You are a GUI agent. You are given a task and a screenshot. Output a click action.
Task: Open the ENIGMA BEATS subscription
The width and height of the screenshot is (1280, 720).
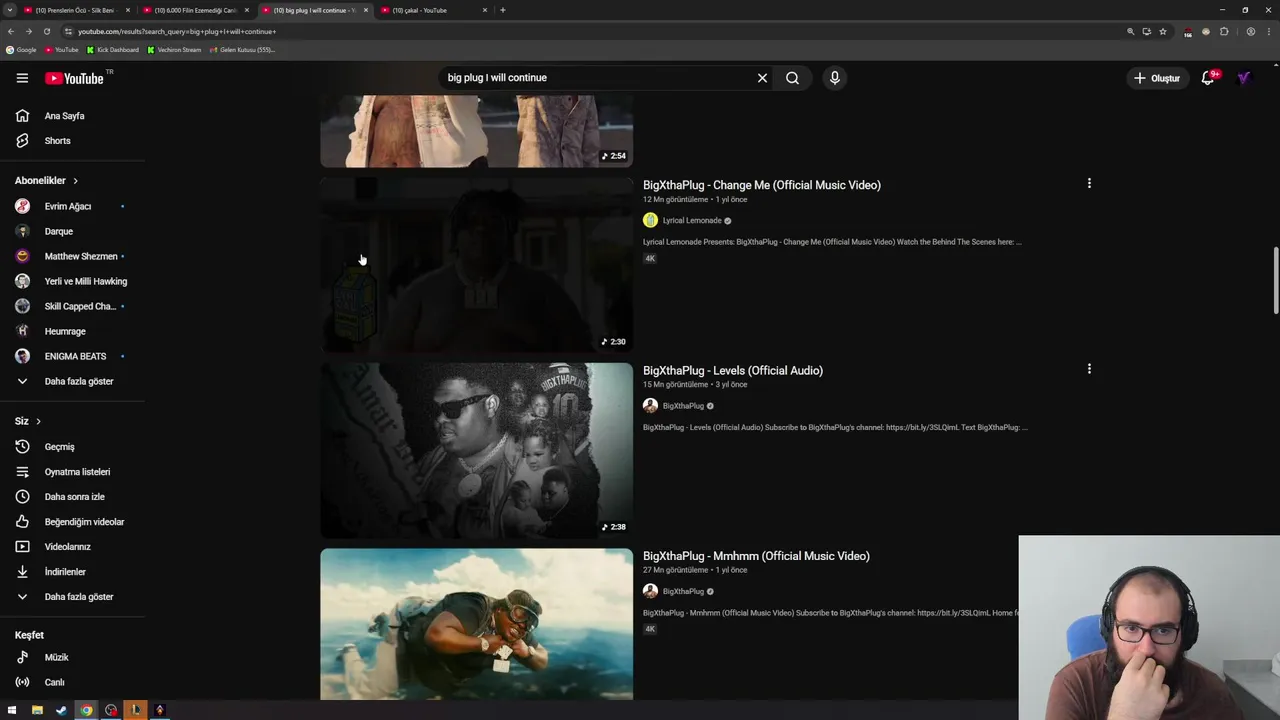pos(72,356)
